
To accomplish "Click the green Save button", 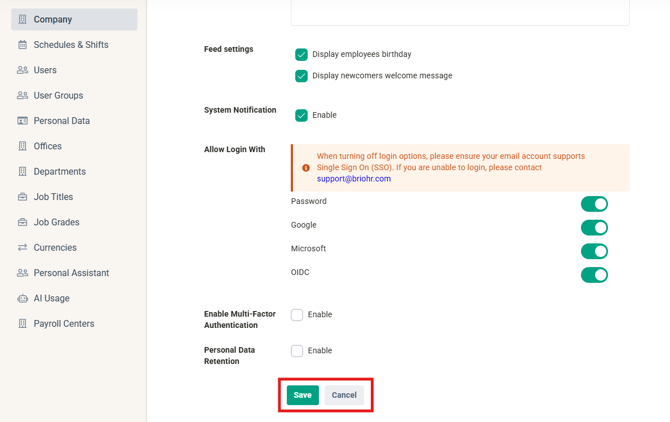I will 303,395.
